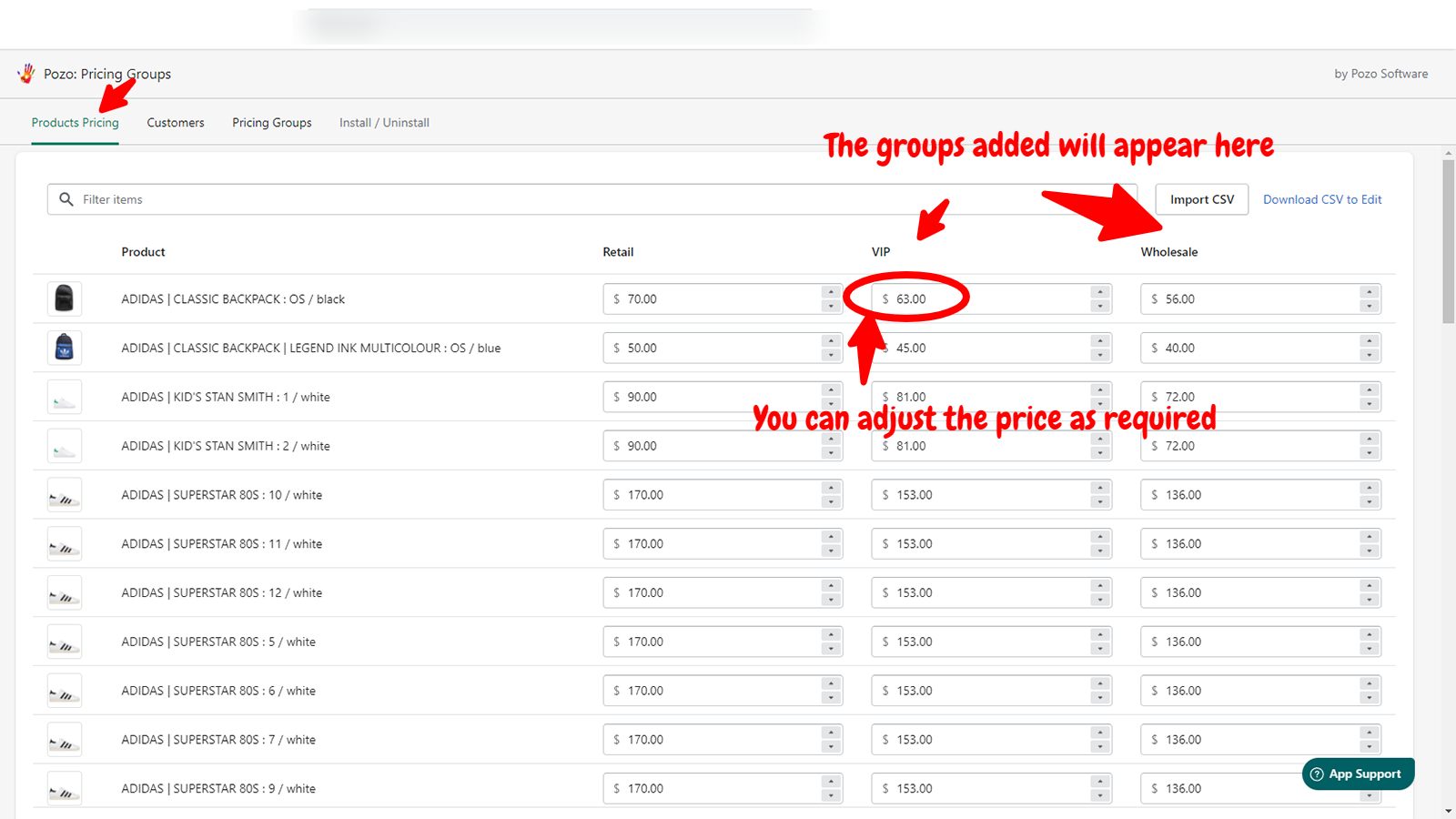The height and width of the screenshot is (819, 1456).
Task: Click the page vertical scrollbar
Action: coord(1448,242)
